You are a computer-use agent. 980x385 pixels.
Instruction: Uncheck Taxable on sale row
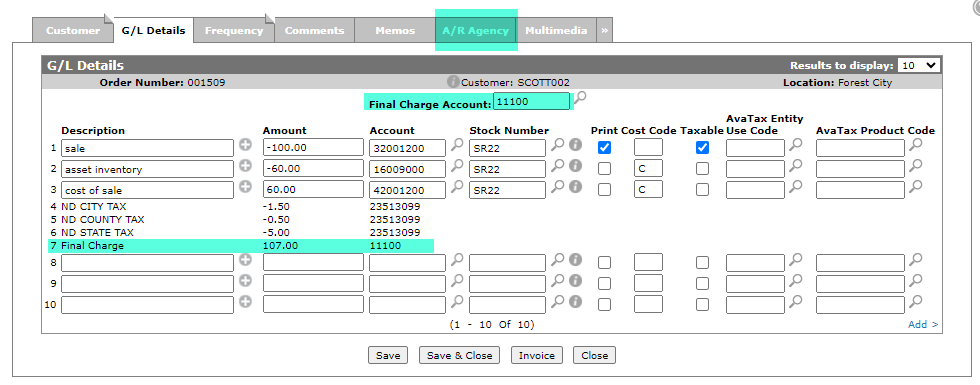coord(702,148)
